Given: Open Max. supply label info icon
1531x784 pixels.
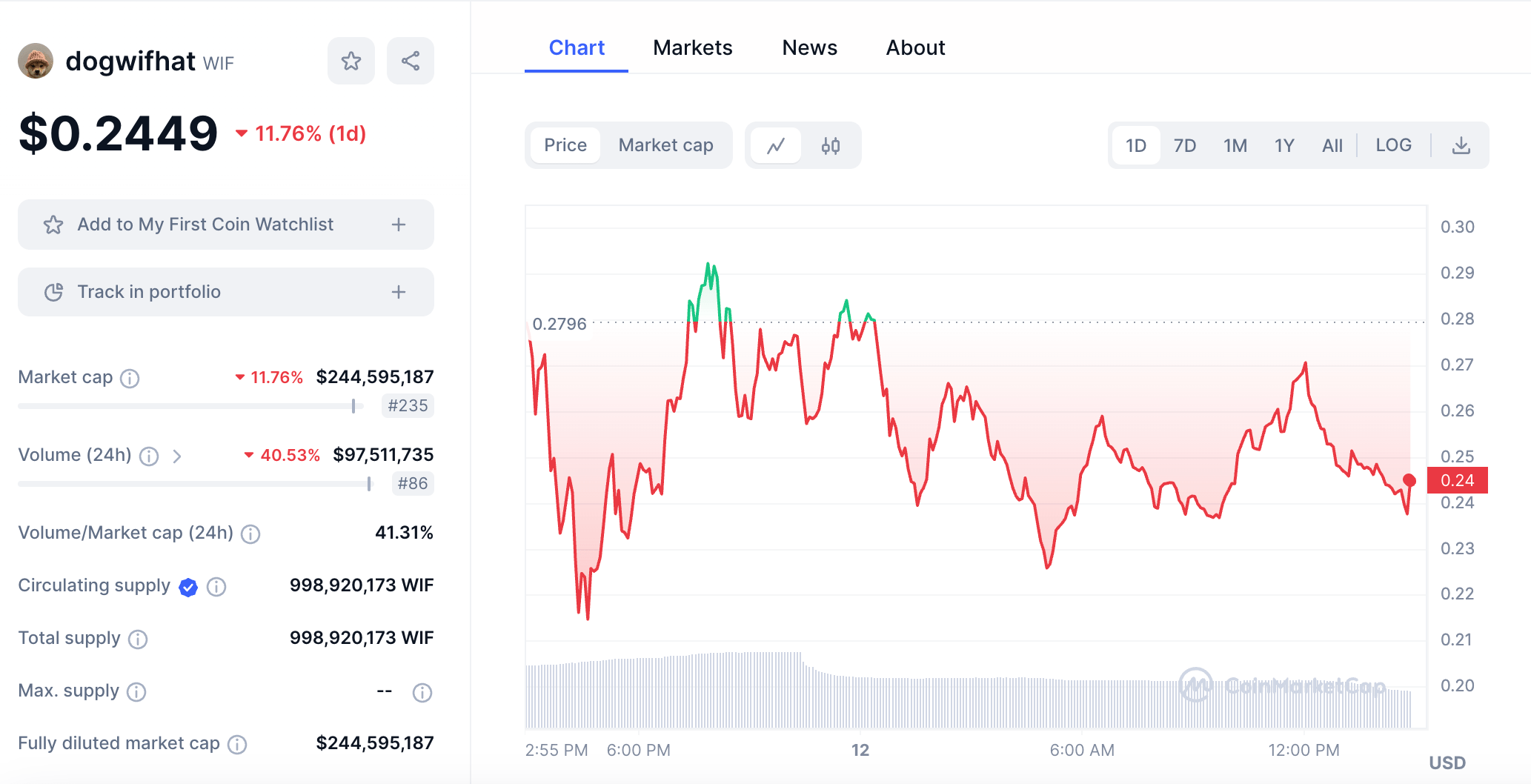Looking at the screenshot, I should (136, 692).
